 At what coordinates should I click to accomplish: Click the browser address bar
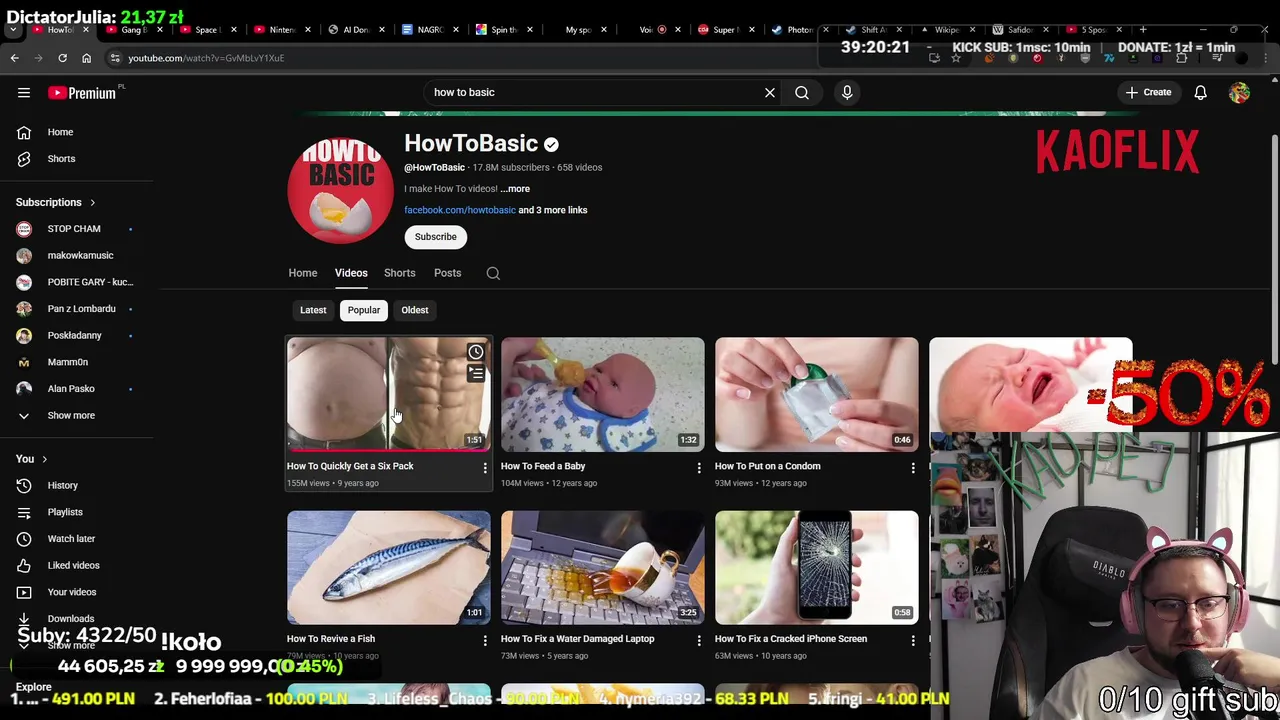(460, 58)
